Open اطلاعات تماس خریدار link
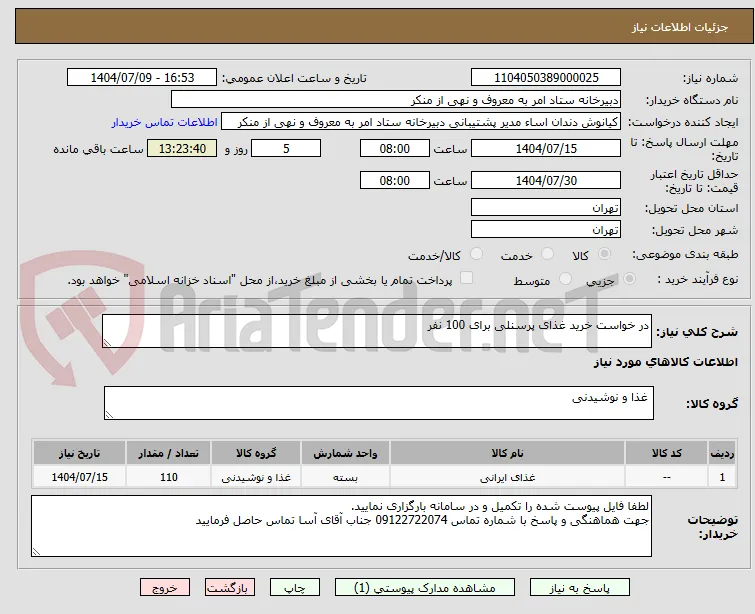755x614 pixels. [165, 122]
